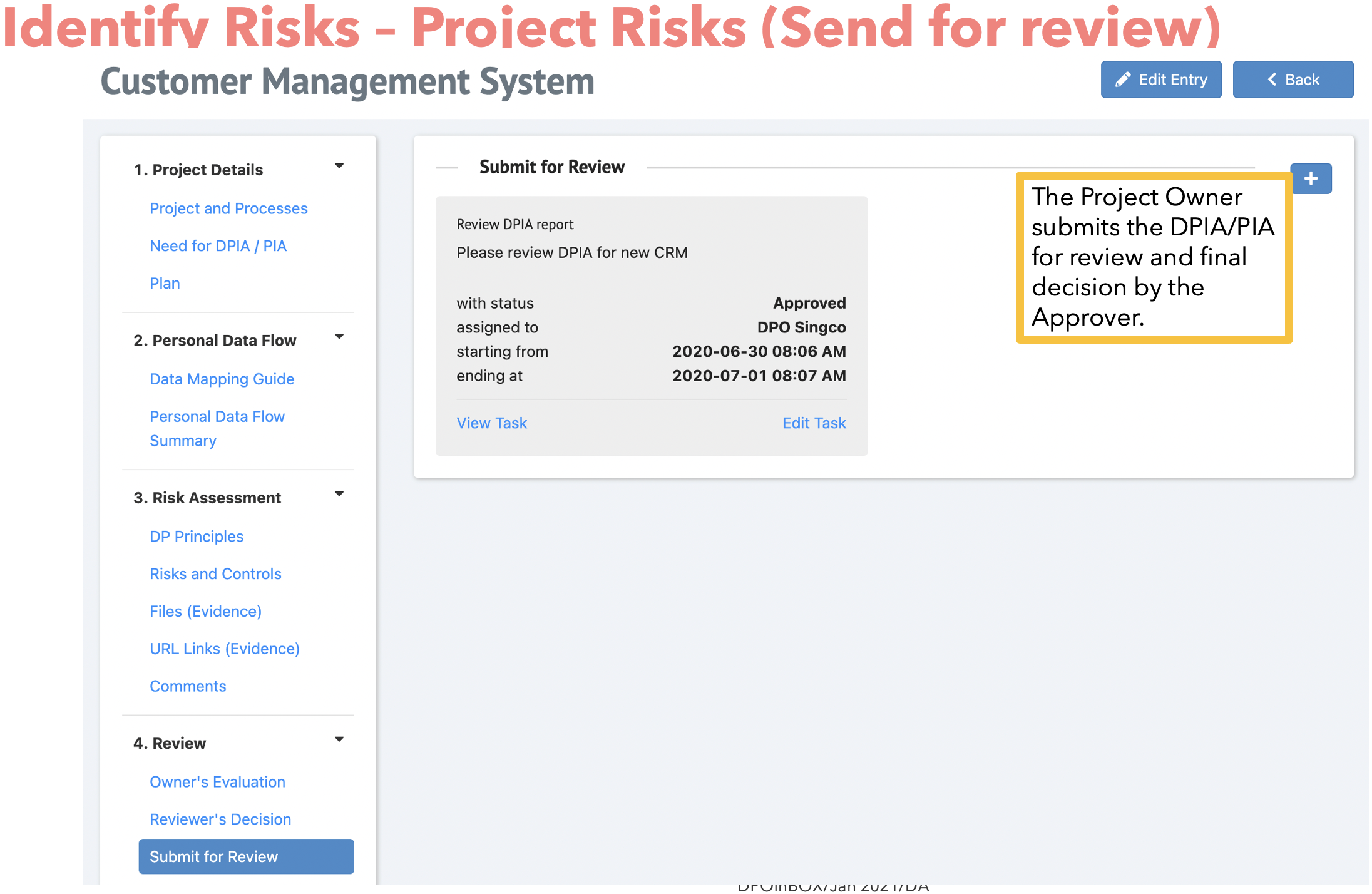1372x894 pixels.
Task: Open Edit Task link
Action: (x=814, y=423)
